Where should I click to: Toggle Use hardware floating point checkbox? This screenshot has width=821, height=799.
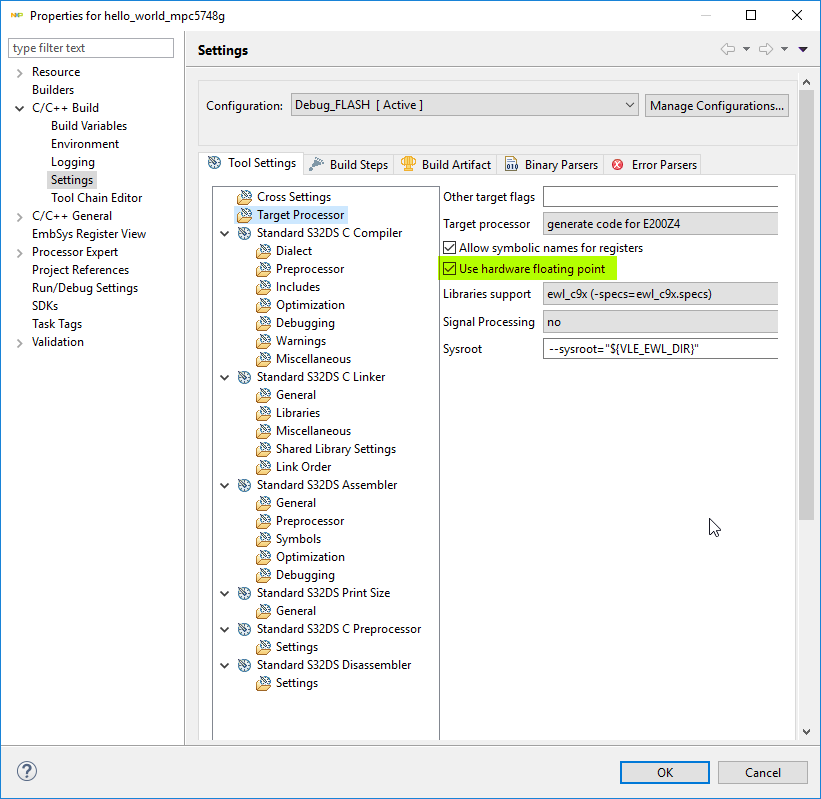(449, 269)
